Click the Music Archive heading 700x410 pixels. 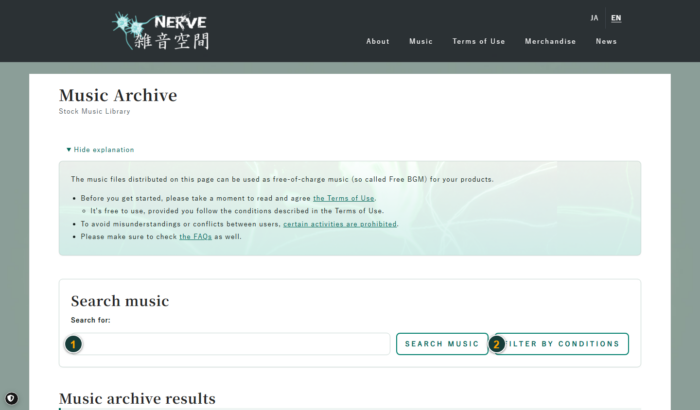tap(118, 95)
